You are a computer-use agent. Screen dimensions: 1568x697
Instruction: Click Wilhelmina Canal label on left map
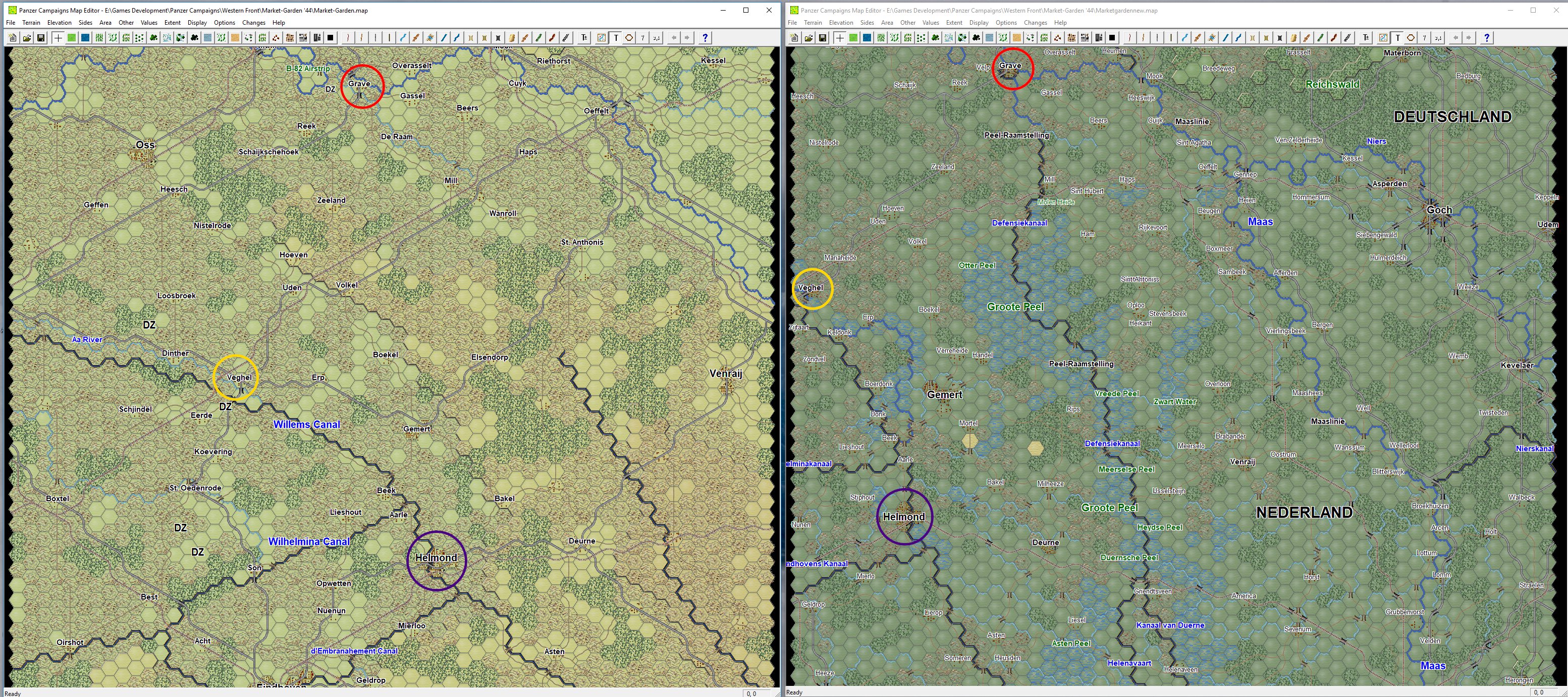tap(309, 541)
